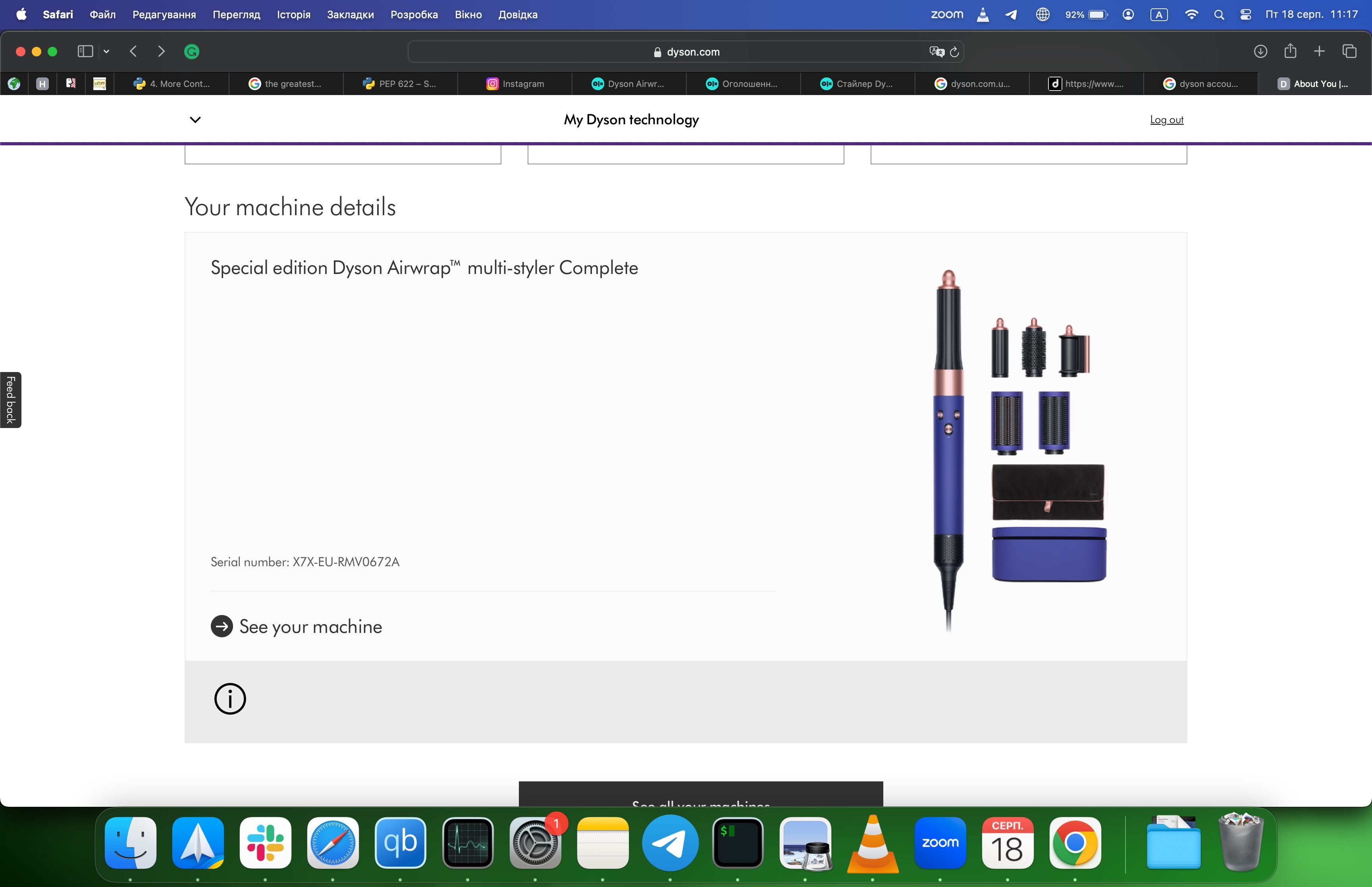The image size is (1372, 887).
Task: Open the 'Розробка' menu
Action: (x=414, y=14)
